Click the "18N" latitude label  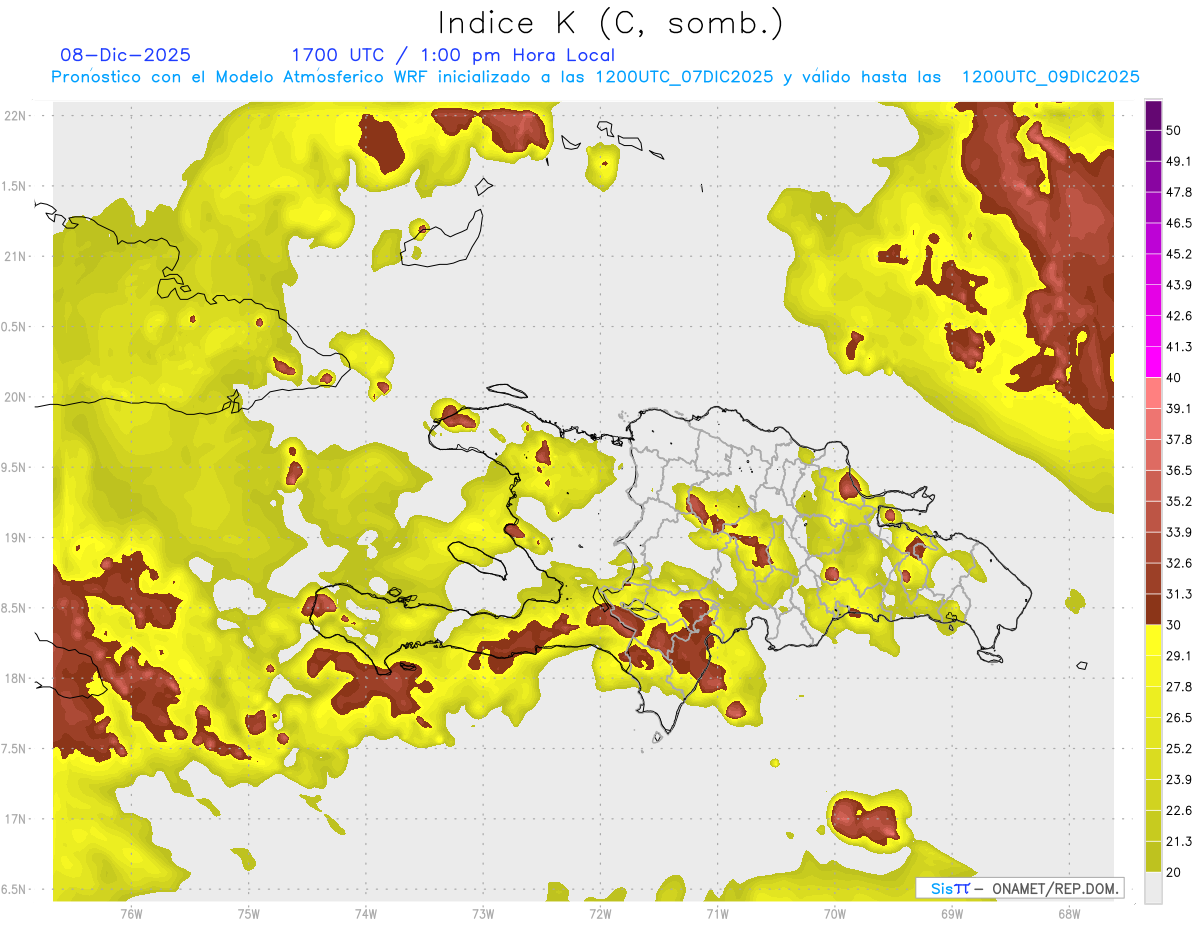point(16,678)
